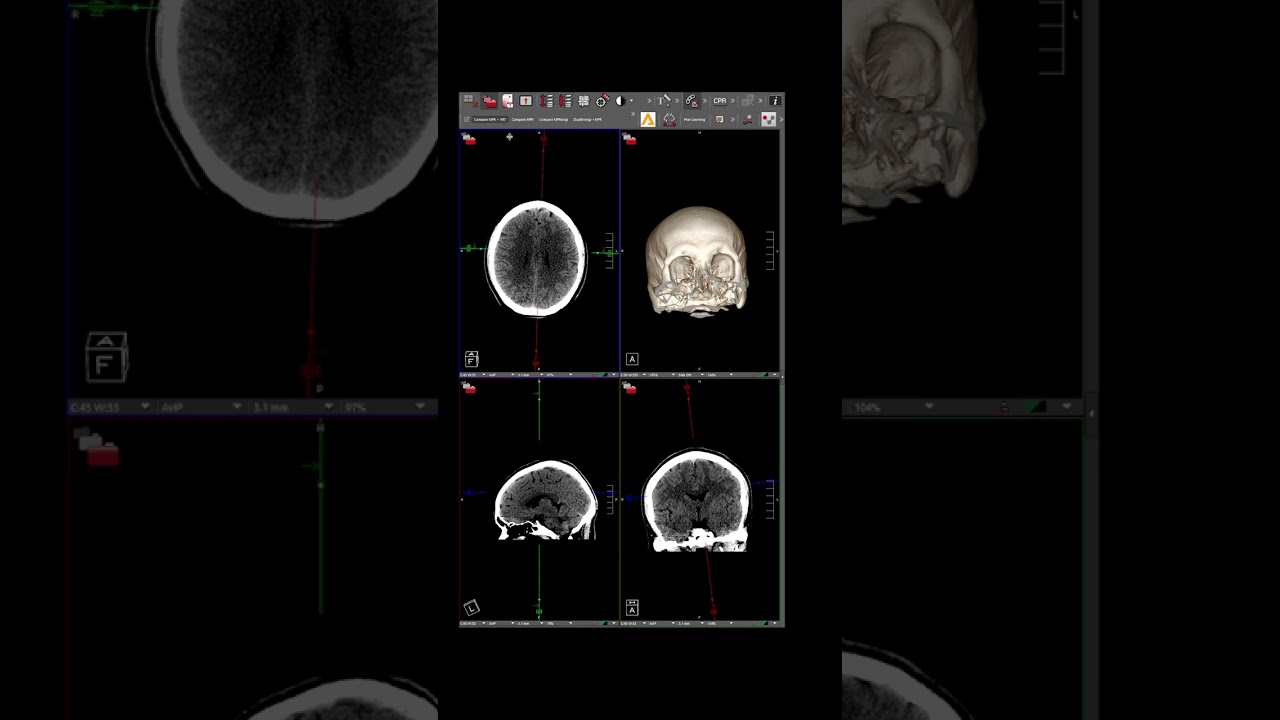
Task: Click the close layout grid icon
Action: click(x=471, y=101)
